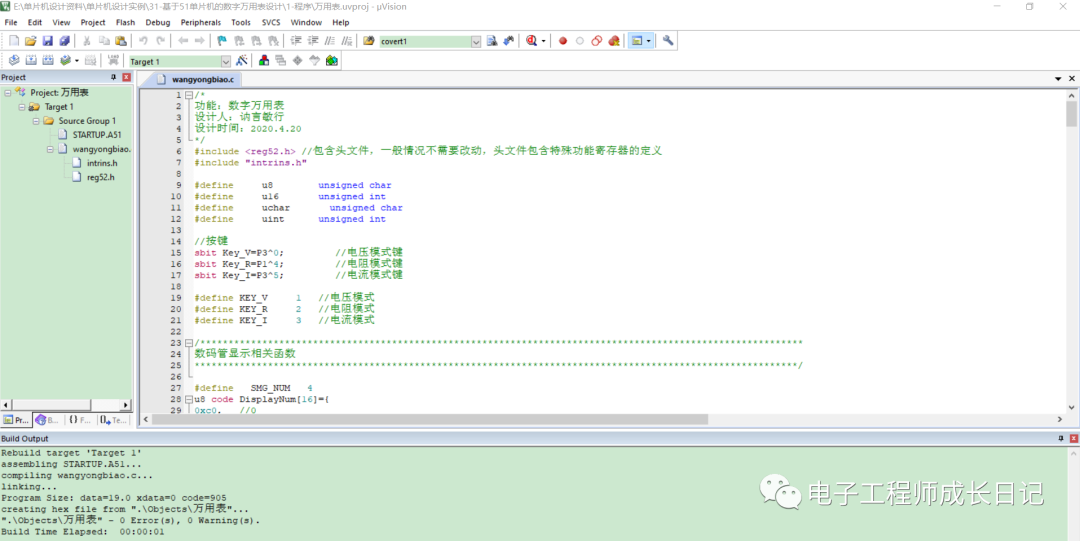Insert a breakpoint with red dot icon
1080x541 pixels.
pos(563,41)
